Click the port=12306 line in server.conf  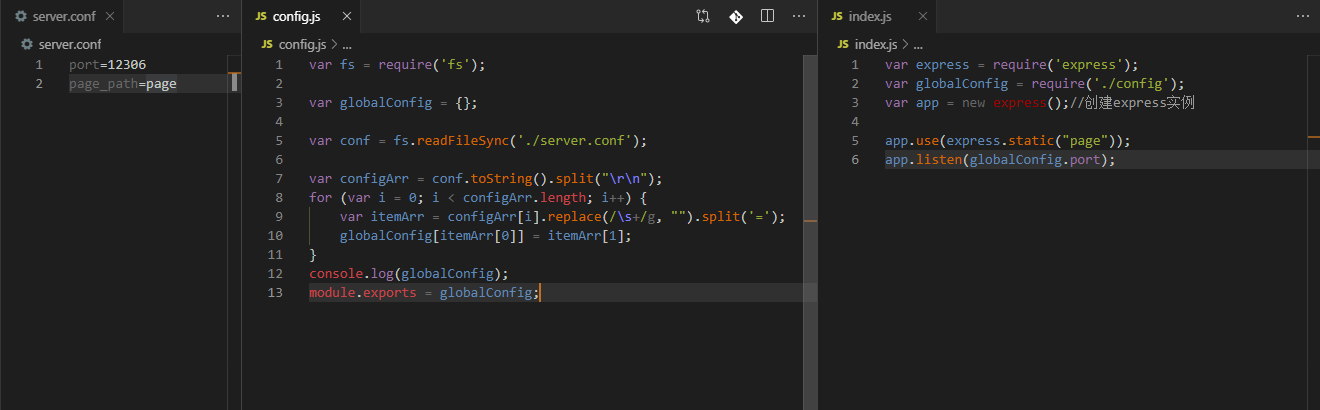[x=108, y=65]
